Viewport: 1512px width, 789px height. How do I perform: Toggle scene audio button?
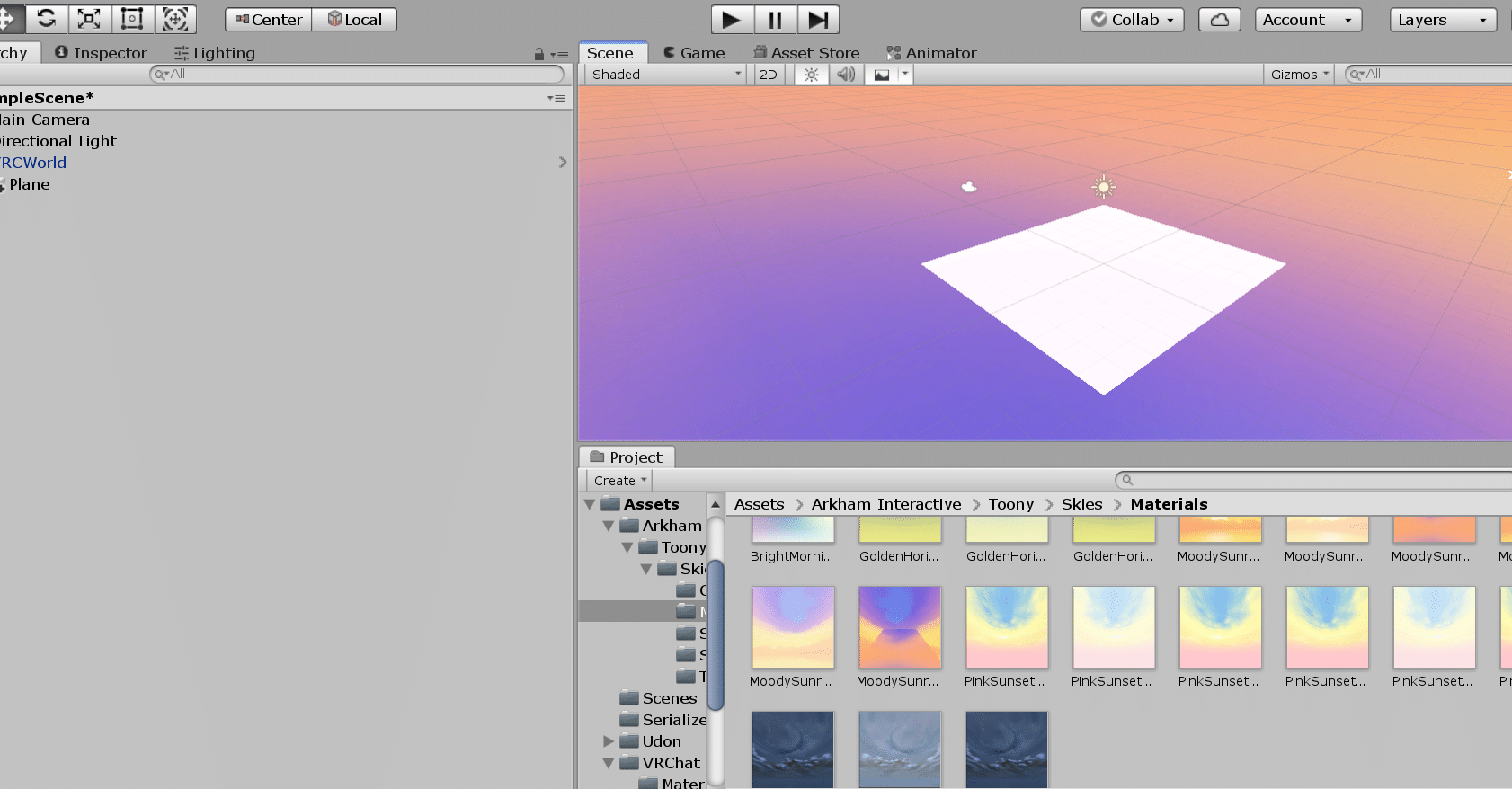click(846, 75)
